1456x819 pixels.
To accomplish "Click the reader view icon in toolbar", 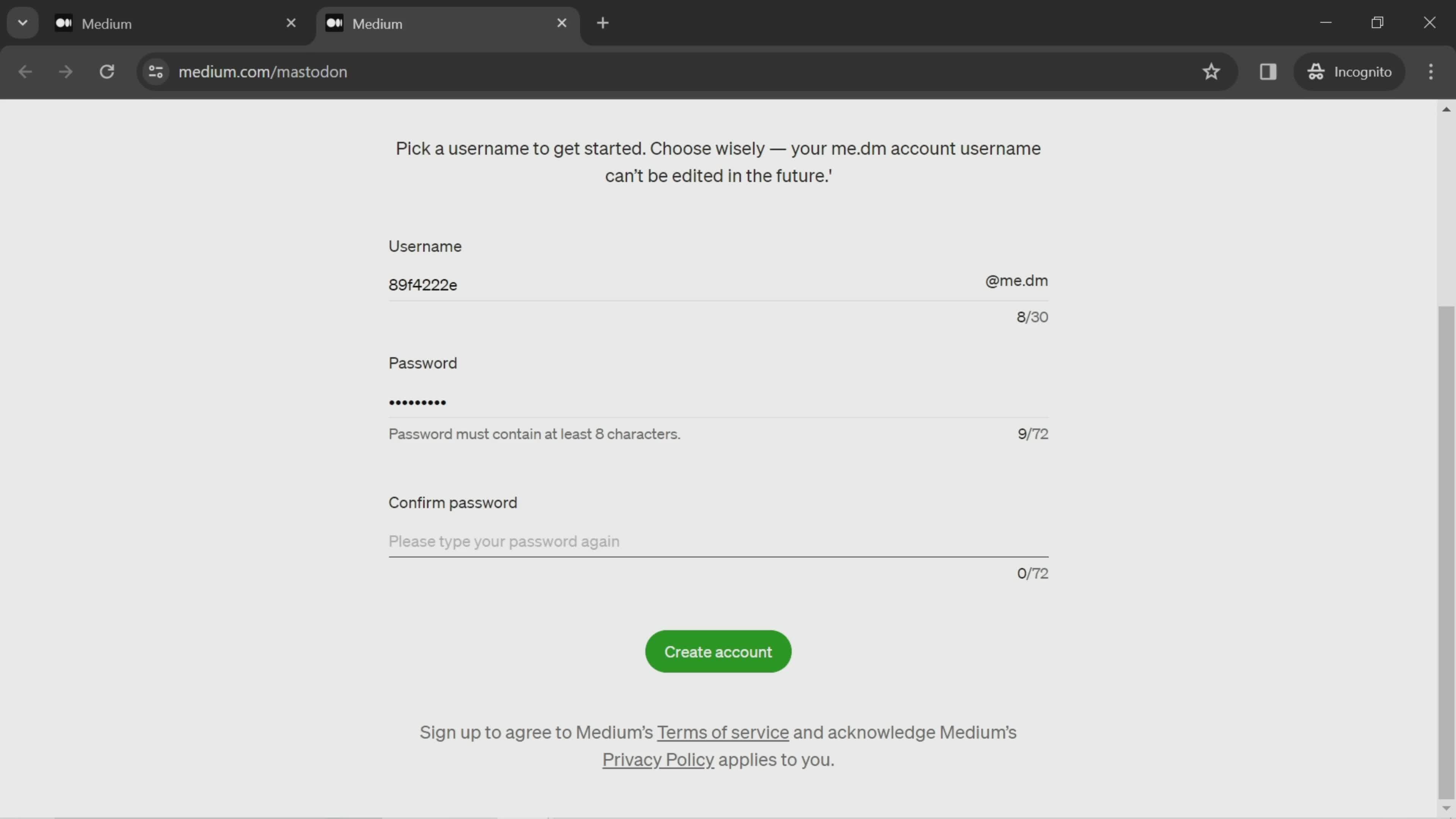I will [1268, 71].
